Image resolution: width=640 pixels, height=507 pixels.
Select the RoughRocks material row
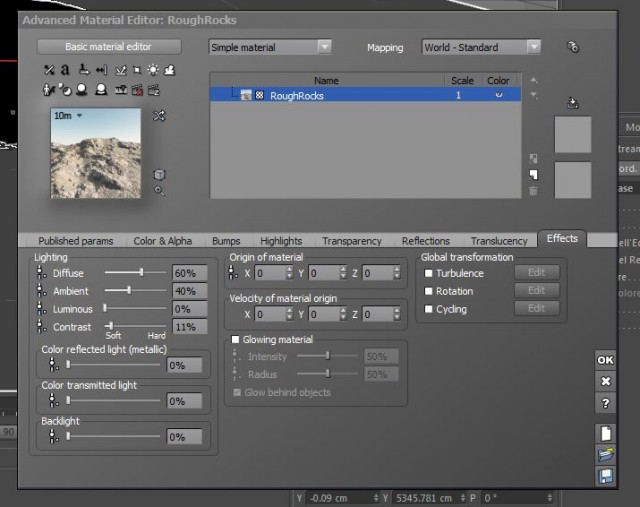(365, 95)
